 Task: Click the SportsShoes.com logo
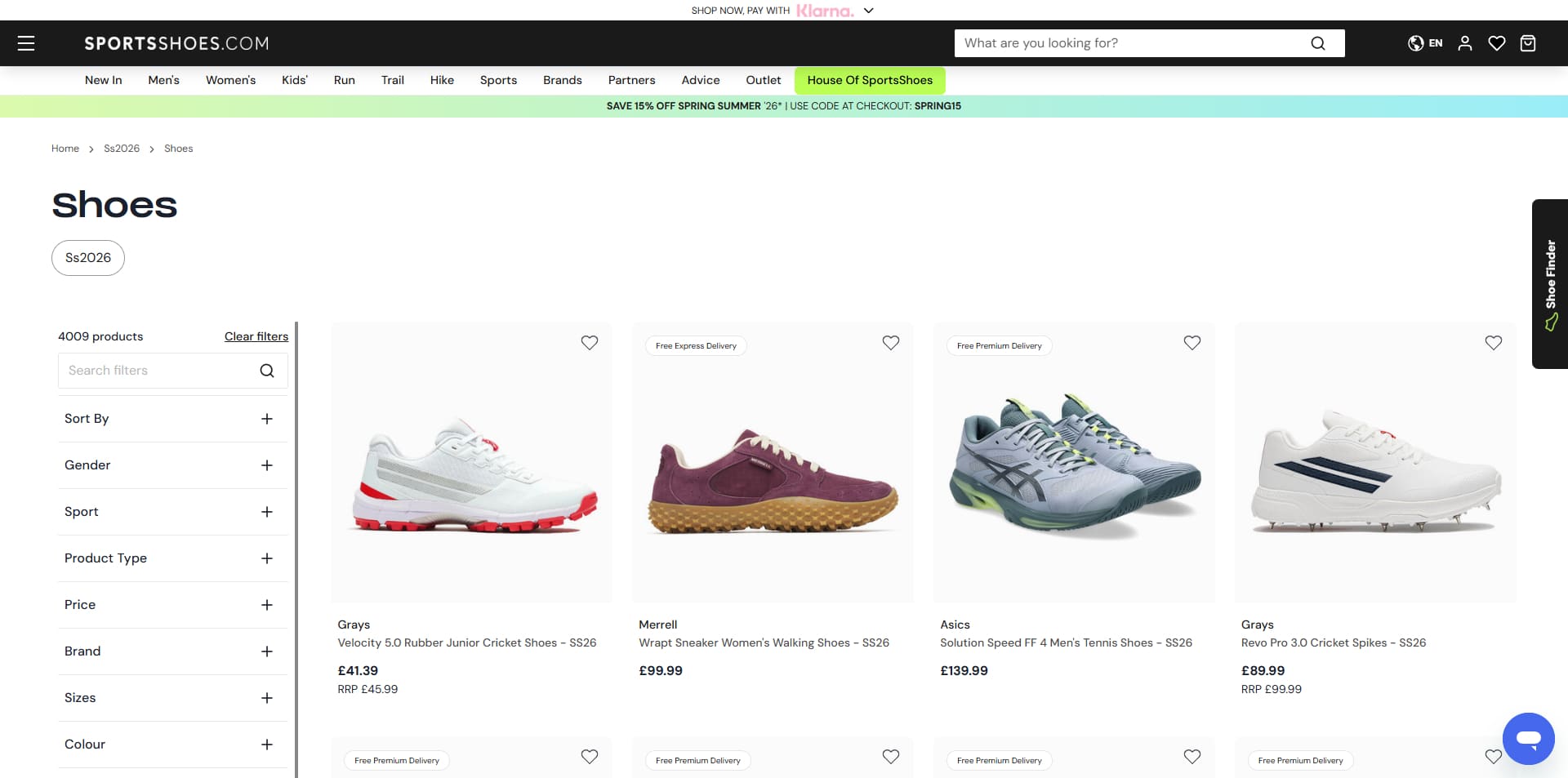176,43
